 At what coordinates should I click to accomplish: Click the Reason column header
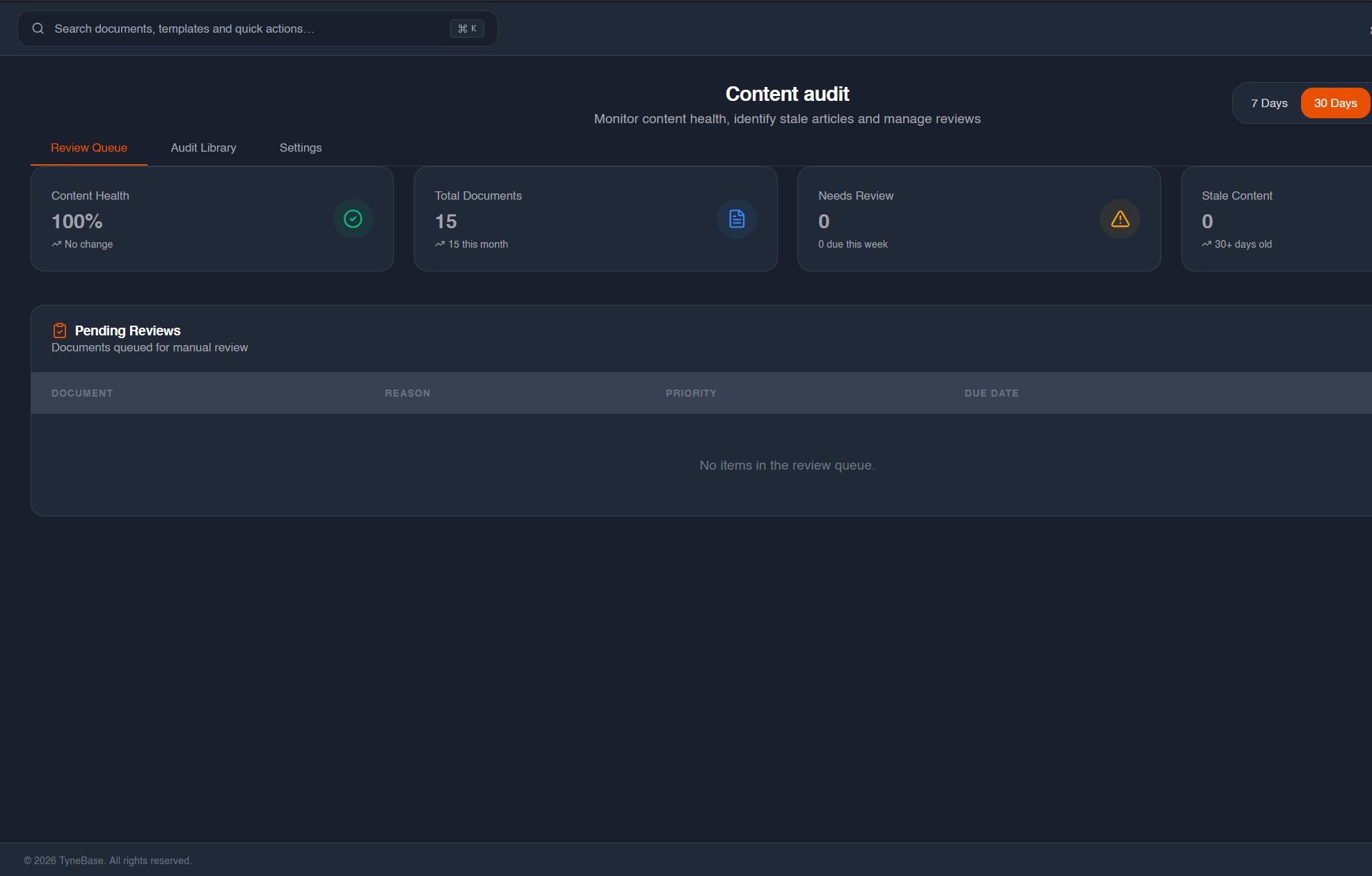click(x=408, y=393)
